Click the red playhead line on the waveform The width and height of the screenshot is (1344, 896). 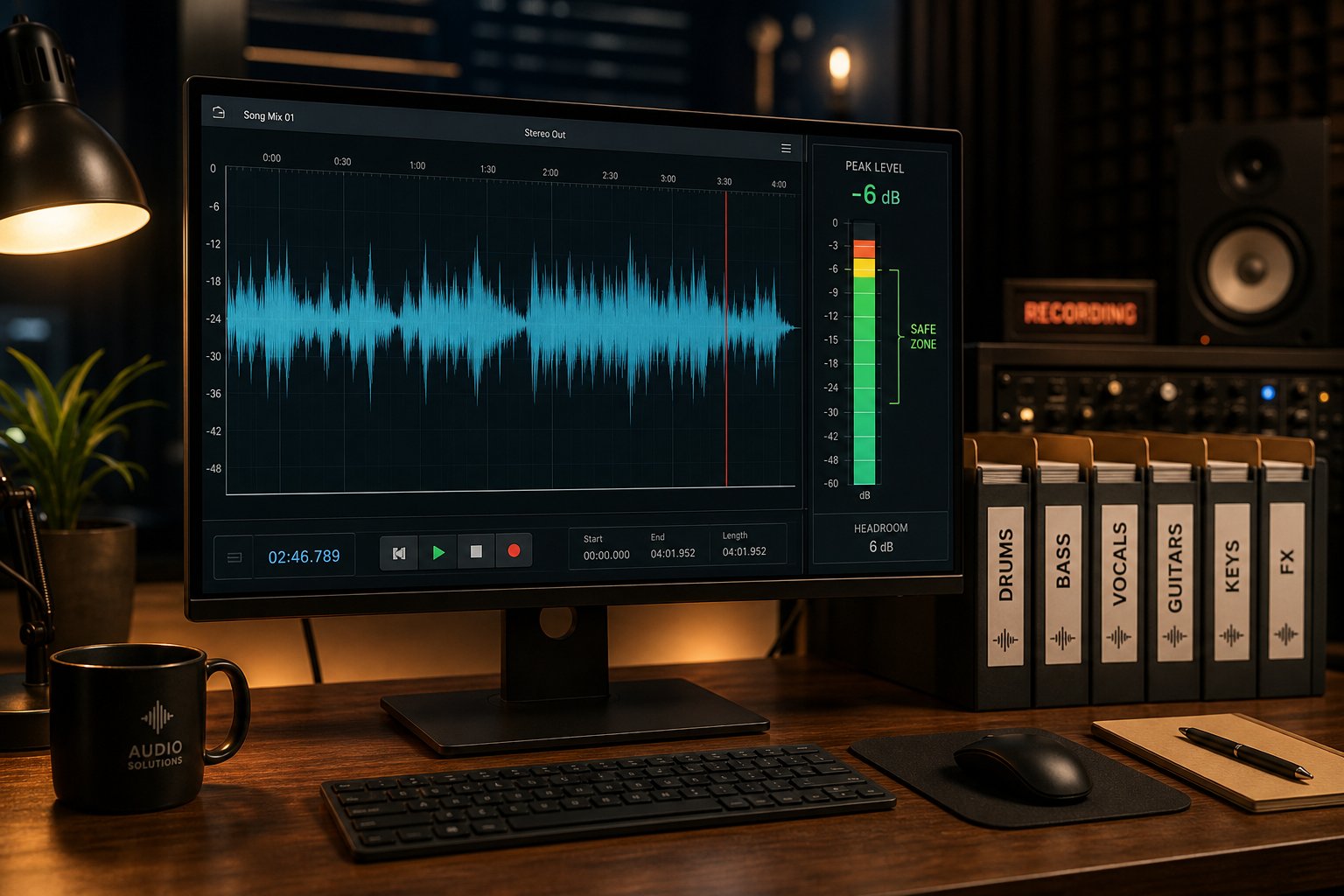(x=726, y=339)
